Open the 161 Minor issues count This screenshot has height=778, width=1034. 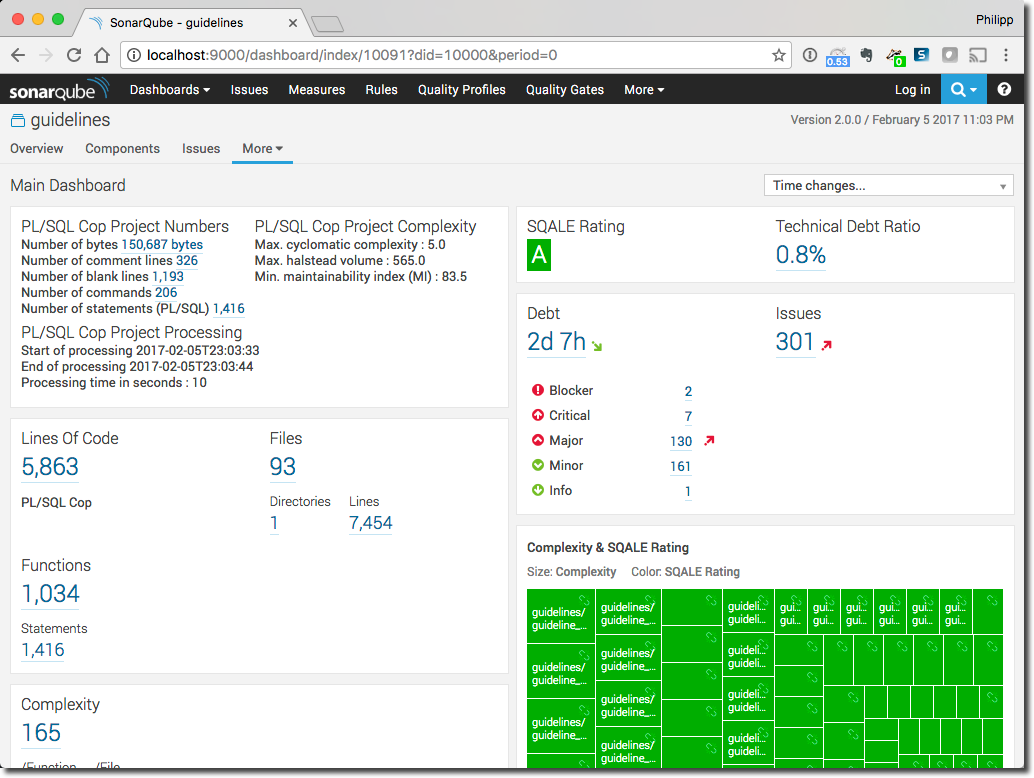click(681, 467)
